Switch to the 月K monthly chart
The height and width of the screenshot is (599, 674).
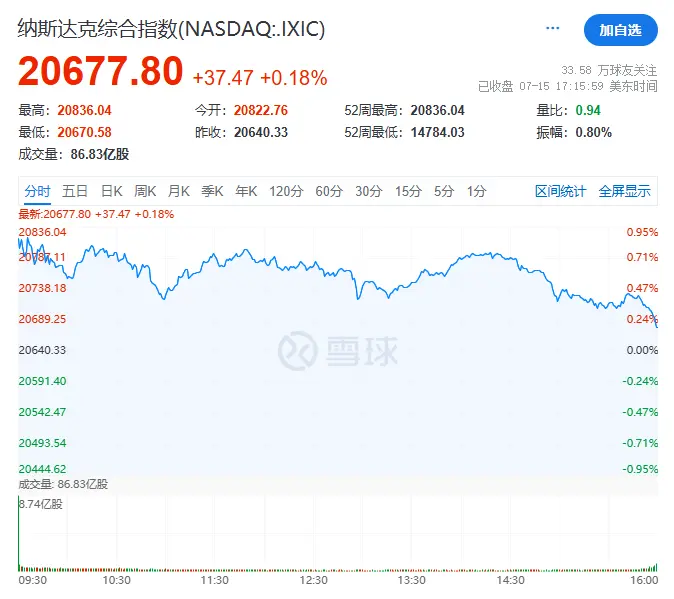pos(179,191)
